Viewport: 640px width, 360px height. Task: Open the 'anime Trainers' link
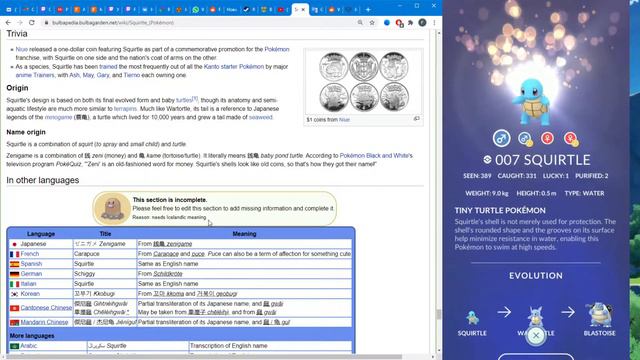(35, 75)
